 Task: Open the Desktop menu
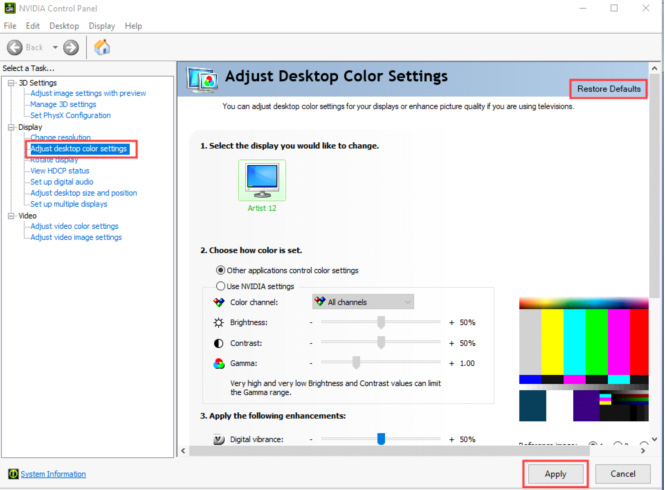tap(64, 26)
